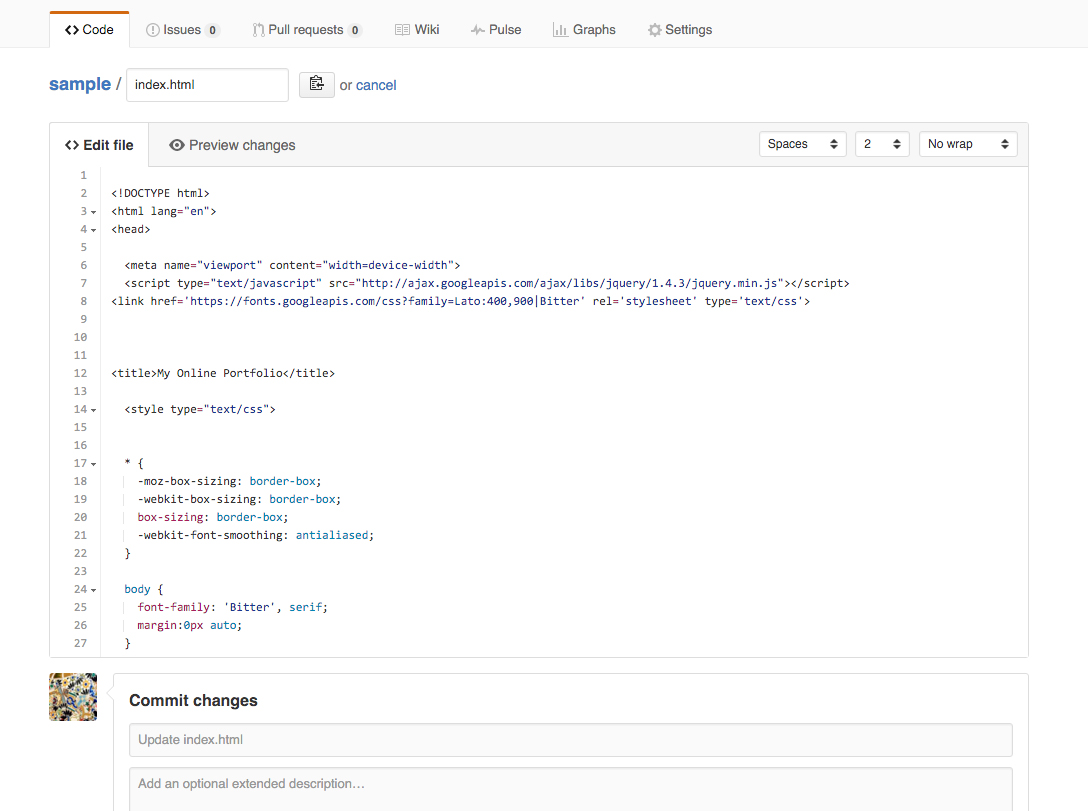Collapse the fold arrow on line 4

94,230
